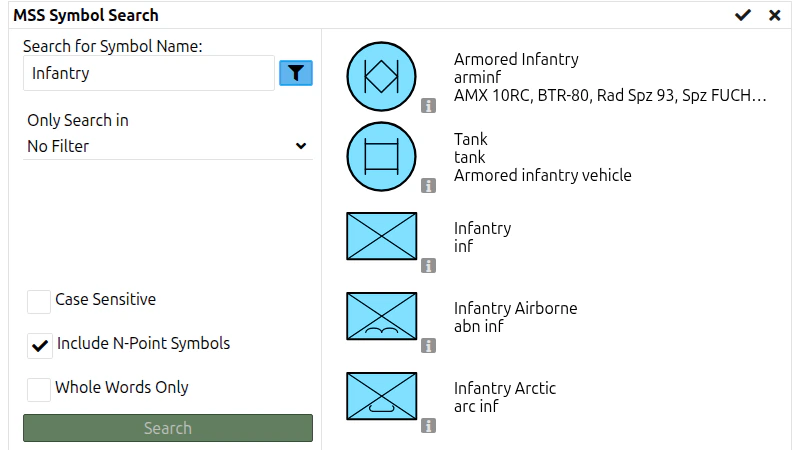The width and height of the screenshot is (800, 450).
Task: Confirm selection with the checkmark icon
Action: click(x=743, y=15)
